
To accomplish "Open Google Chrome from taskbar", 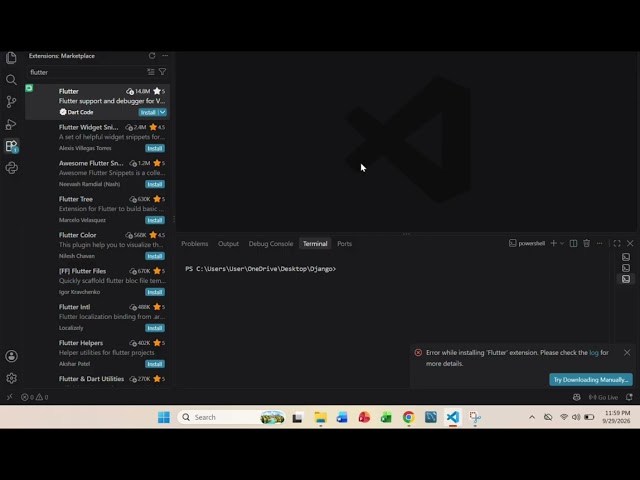I will tap(408, 417).
